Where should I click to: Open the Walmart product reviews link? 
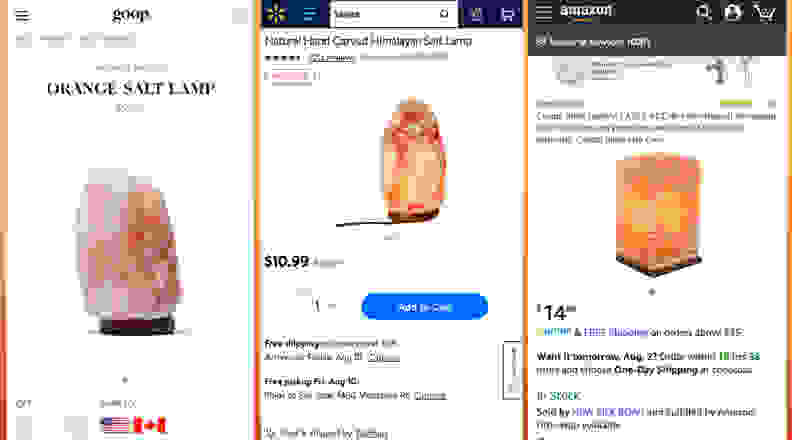(331, 58)
